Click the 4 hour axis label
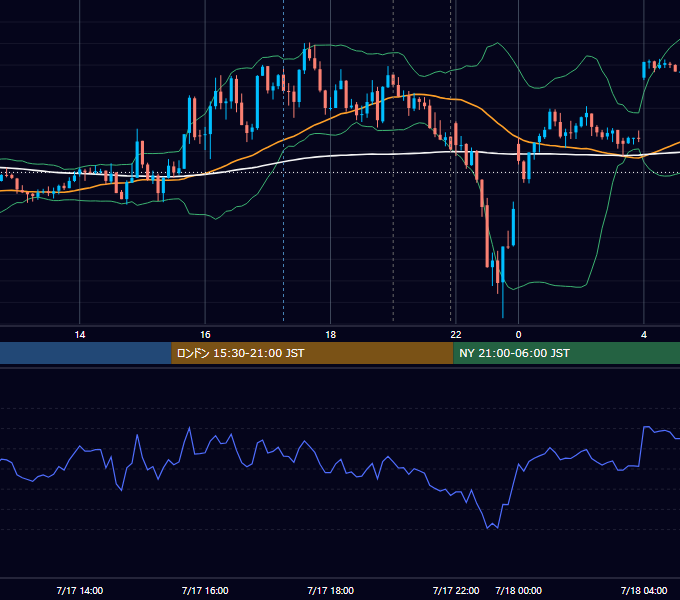Viewport: 680px width, 600px height. (644, 335)
